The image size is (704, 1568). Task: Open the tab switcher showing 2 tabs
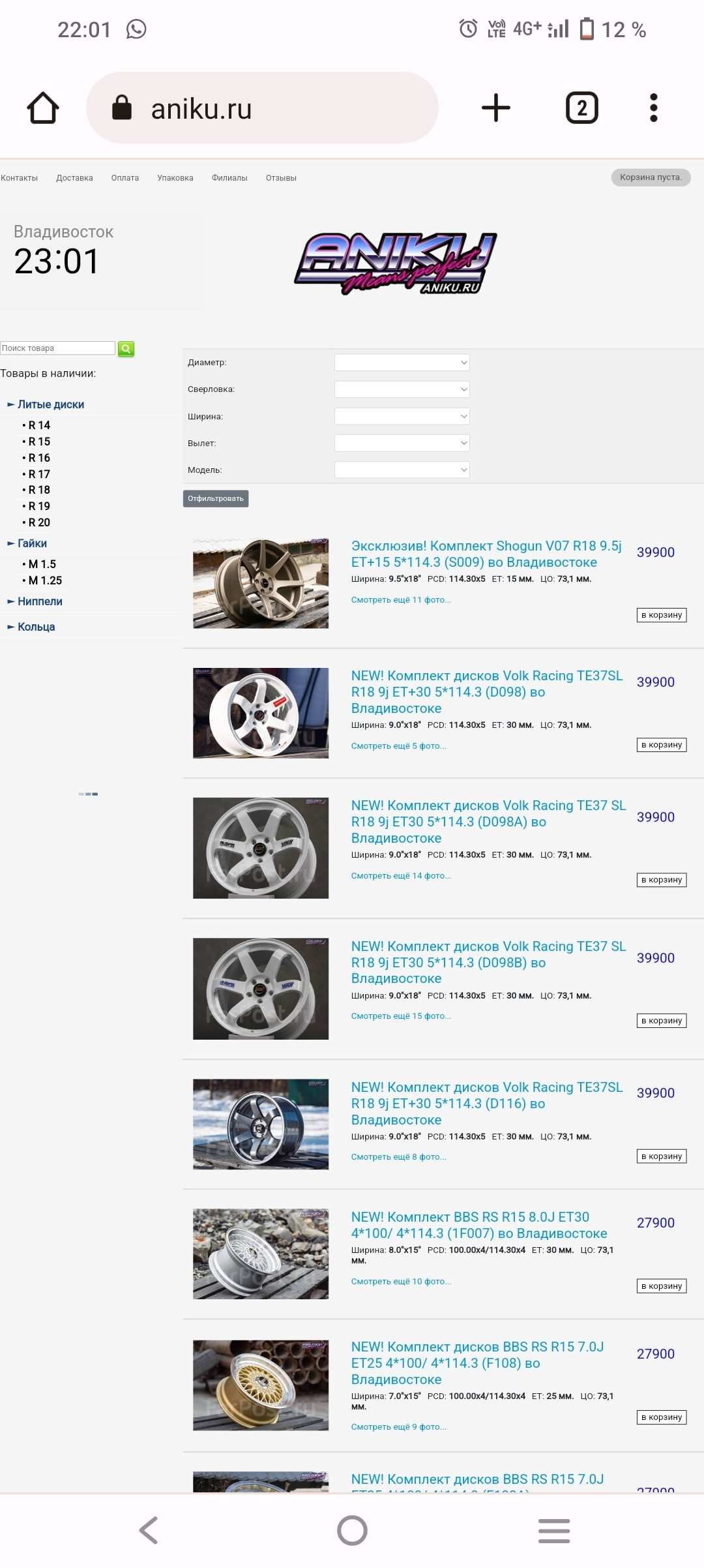click(581, 108)
